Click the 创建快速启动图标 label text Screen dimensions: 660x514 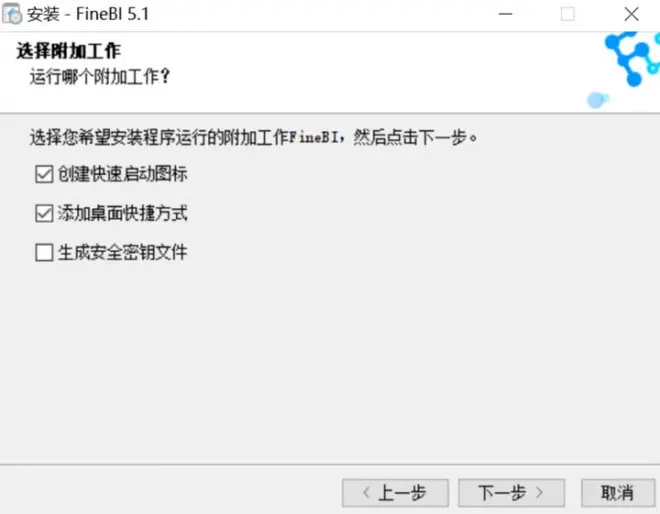(x=122, y=174)
